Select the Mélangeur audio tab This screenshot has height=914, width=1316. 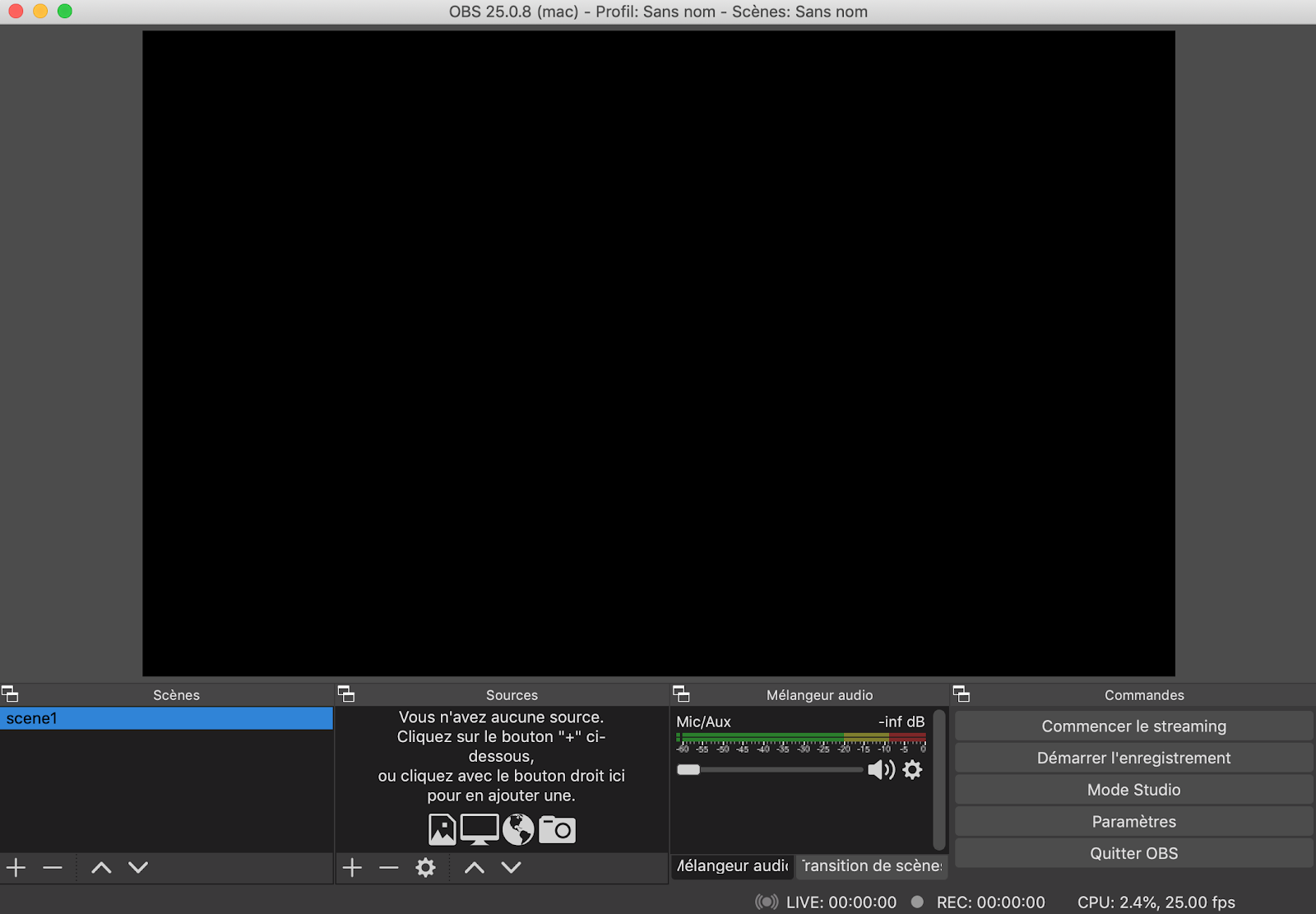[x=732, y=866]
